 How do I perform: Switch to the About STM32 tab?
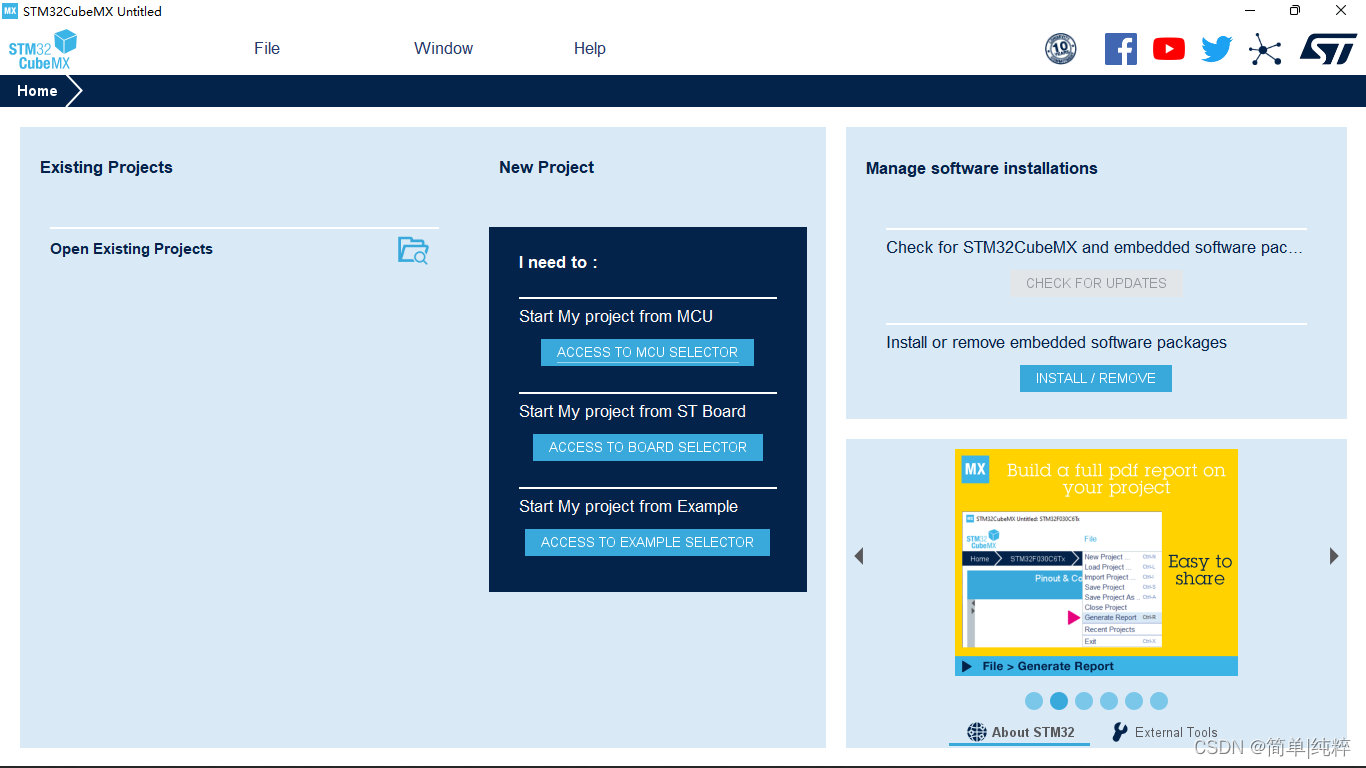[x=1021, y=732]
